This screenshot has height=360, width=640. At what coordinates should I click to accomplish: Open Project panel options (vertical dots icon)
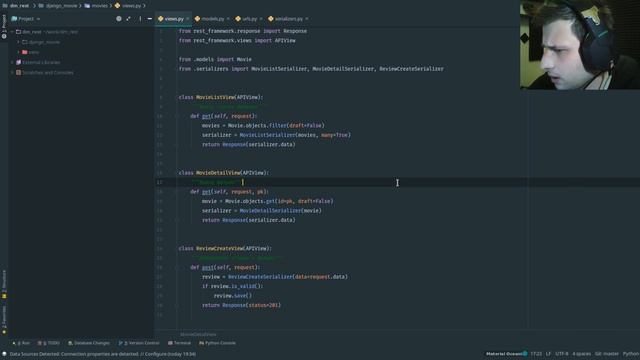pyautogui.click(x=140, y=19)
